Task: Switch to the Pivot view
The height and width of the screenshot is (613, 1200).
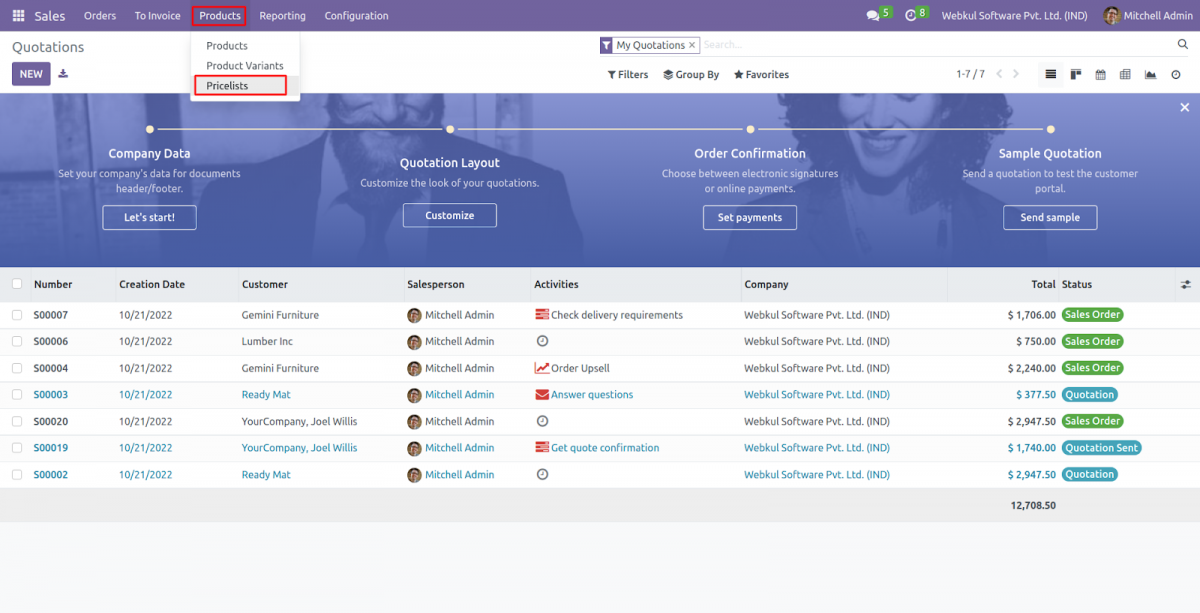Action: click(x=1125, y=74)
